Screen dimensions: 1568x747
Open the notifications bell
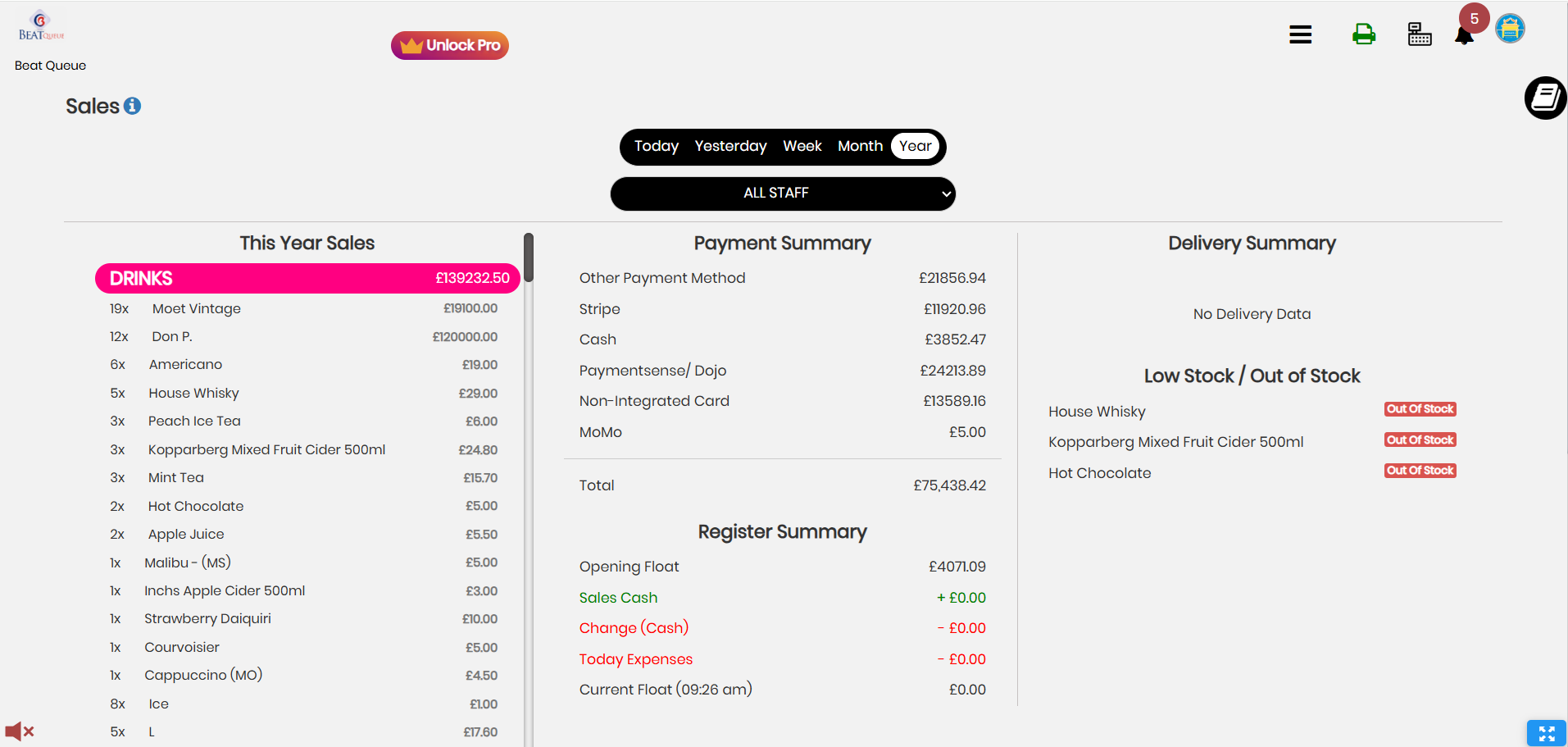pyautogui.click(x=1464, y=36)
